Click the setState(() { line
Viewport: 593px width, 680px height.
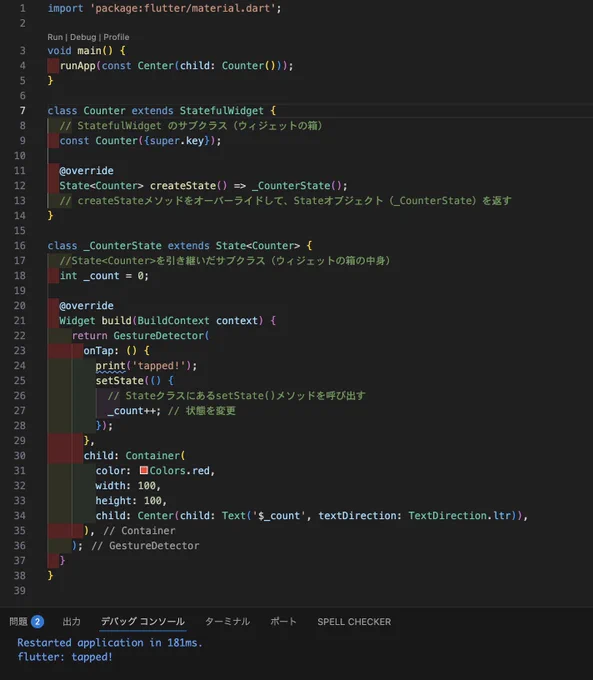pyautogui.click(x=134, y=380)
